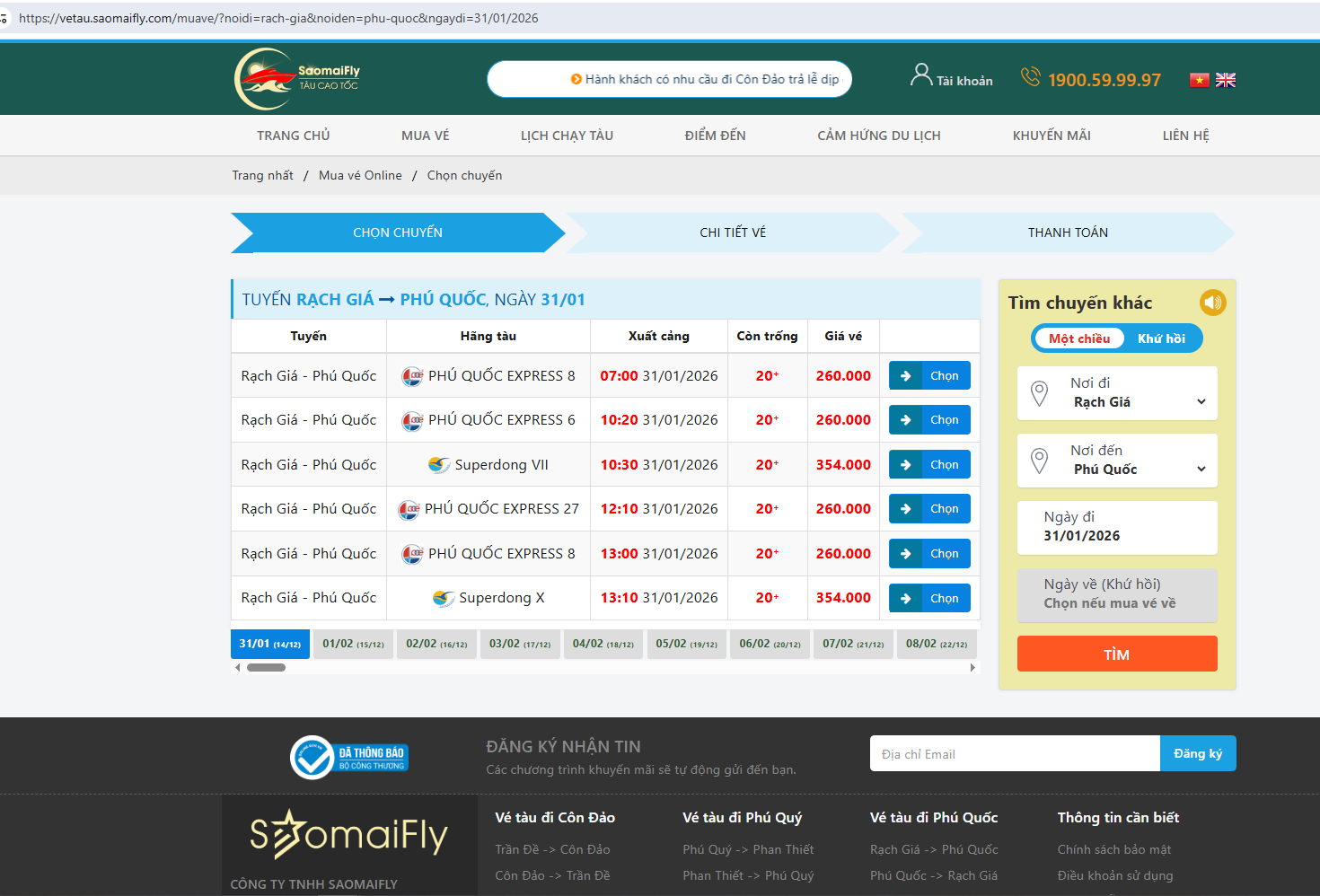The image size is (1320, 896).
Task: Click the orange speaker icon
Action: pyautogui.click(x=1212, y=303)
